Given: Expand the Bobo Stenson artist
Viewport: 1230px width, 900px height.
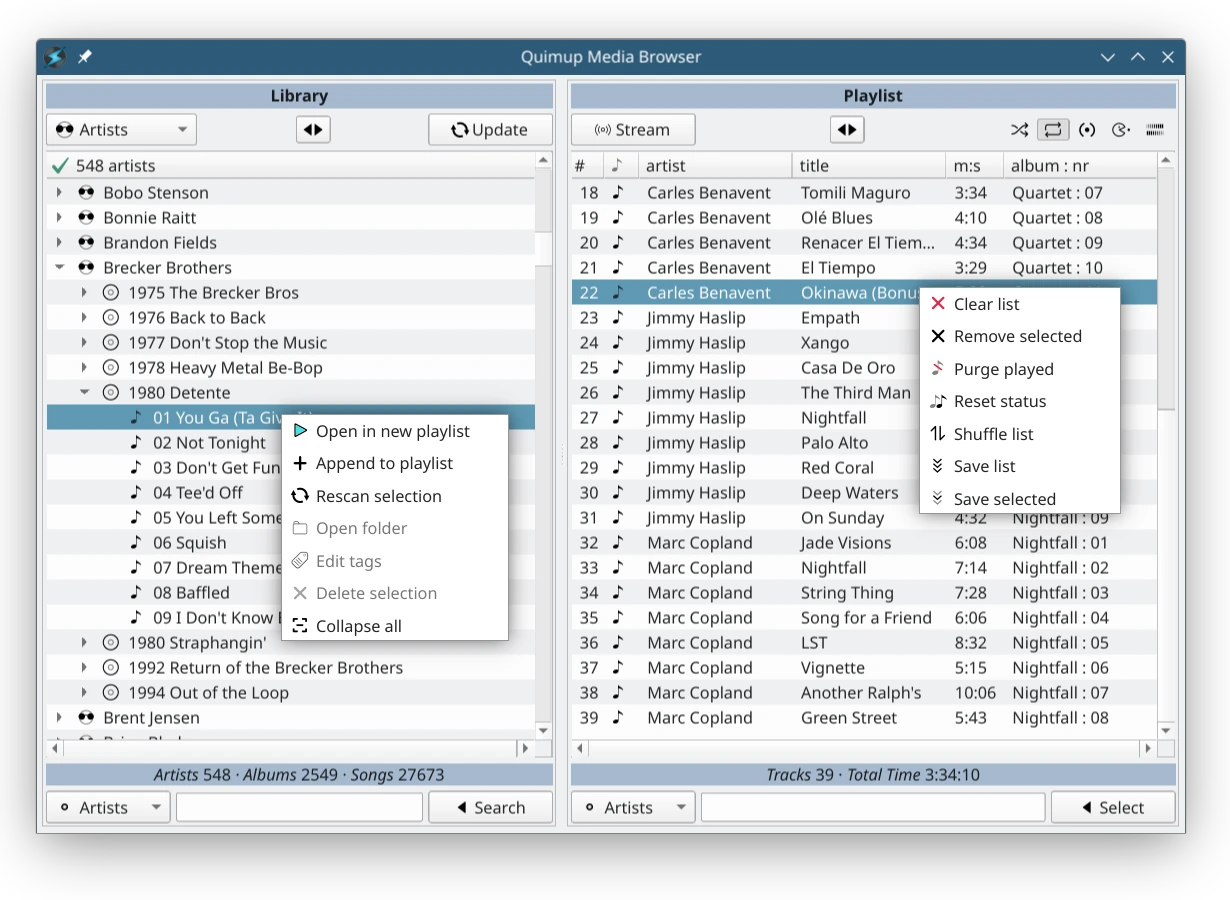Looking at the screenshot, I should click(x=60, y=193).
